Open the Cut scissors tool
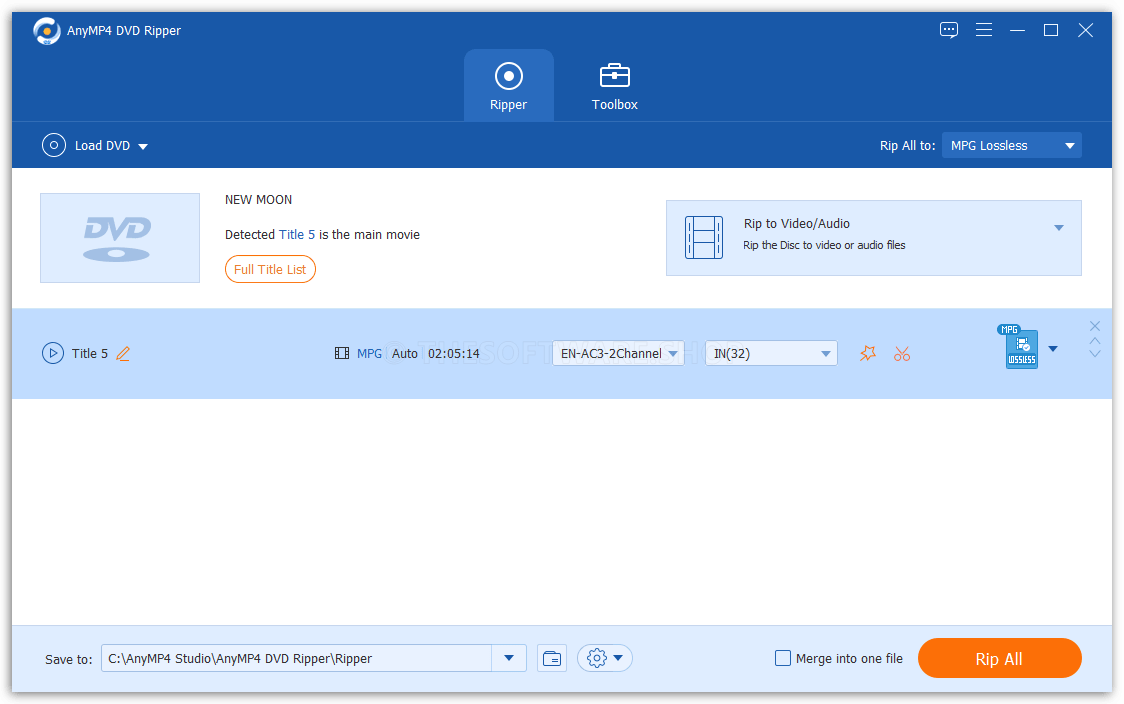 tap(902, 353)
